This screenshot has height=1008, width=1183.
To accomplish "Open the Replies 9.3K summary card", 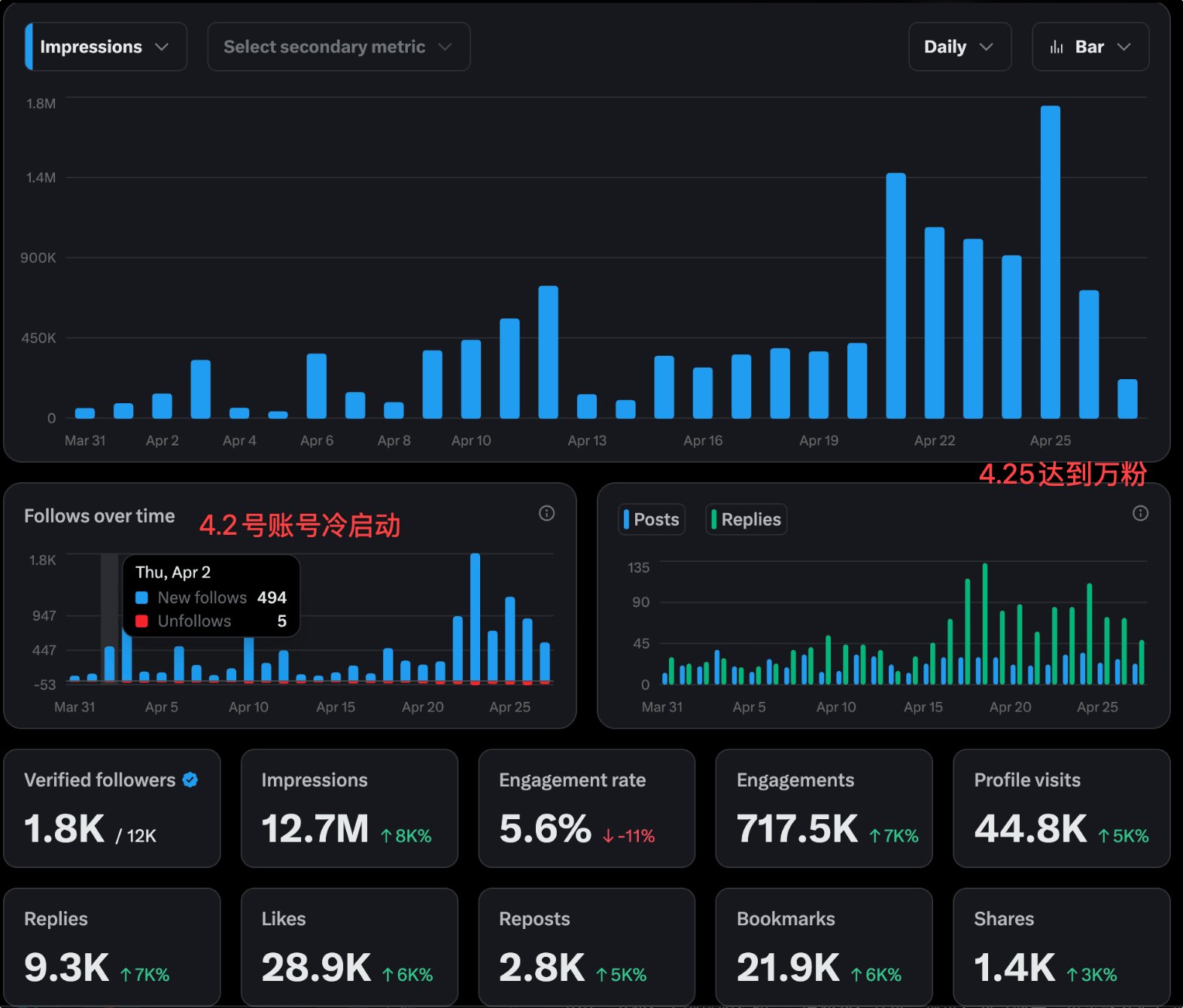I will [112, 947].
